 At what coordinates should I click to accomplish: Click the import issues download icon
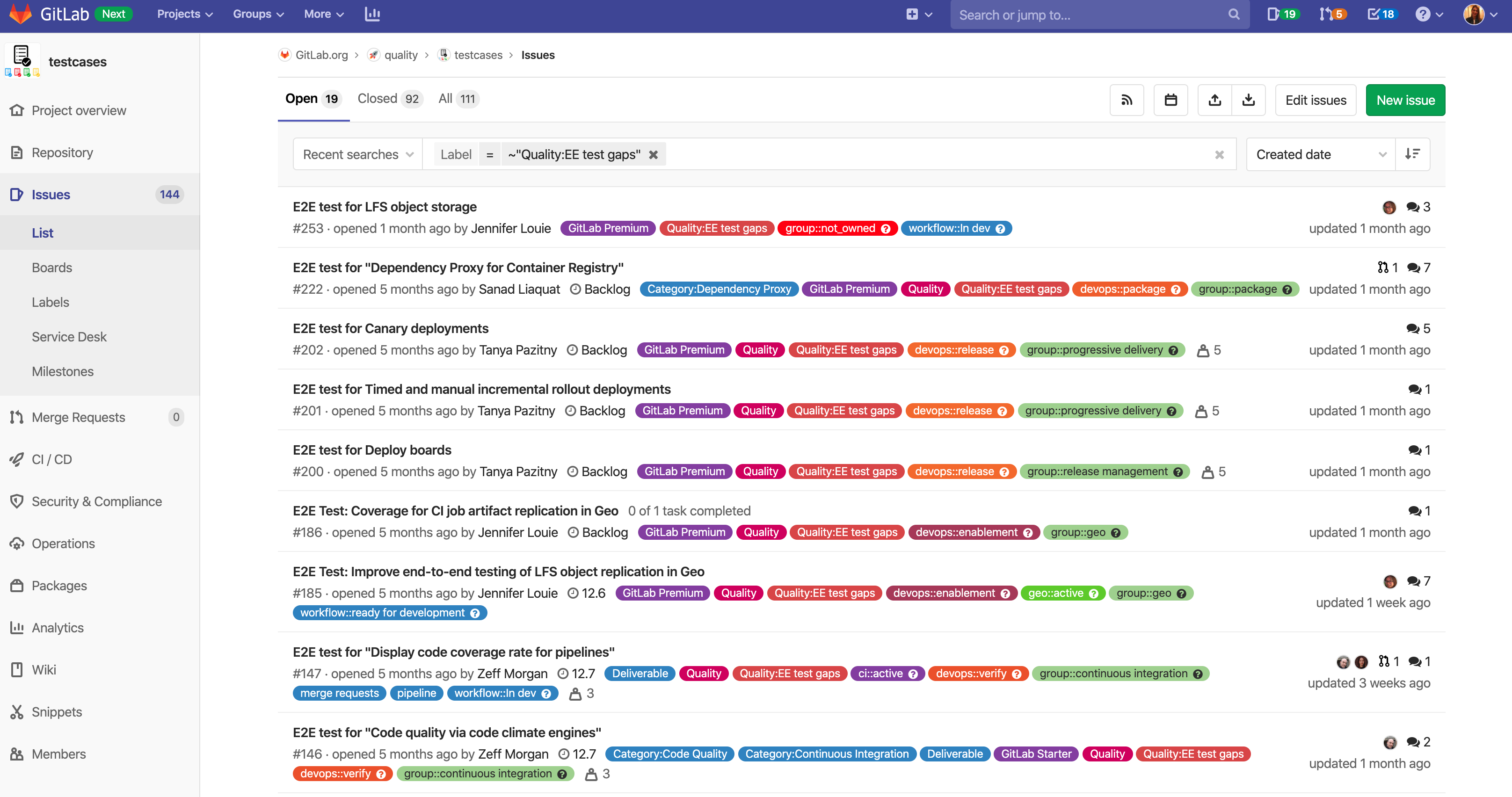pyautogui.click(x=1249, y=101)
